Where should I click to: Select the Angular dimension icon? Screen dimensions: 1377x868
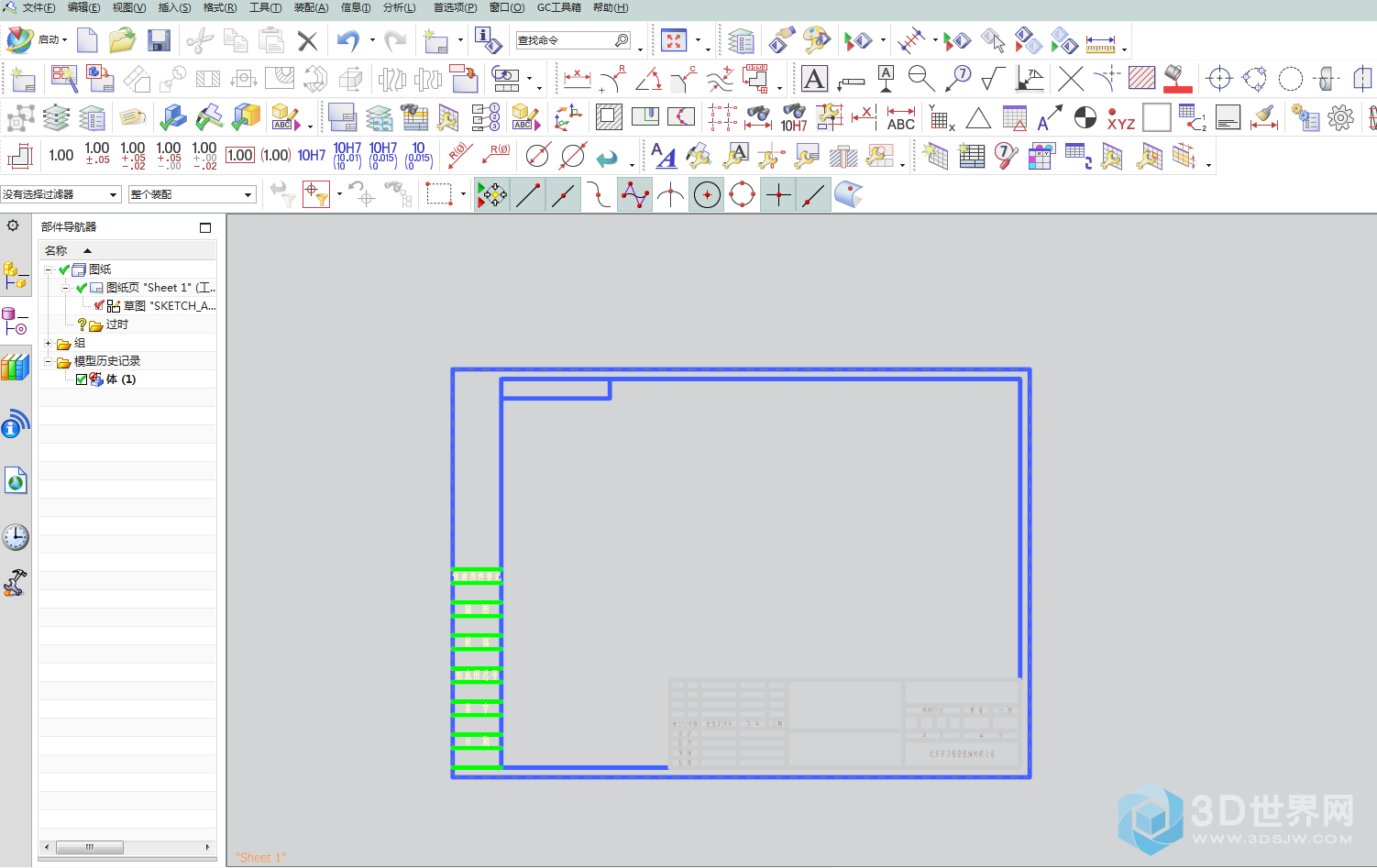[x=649, y=79]
